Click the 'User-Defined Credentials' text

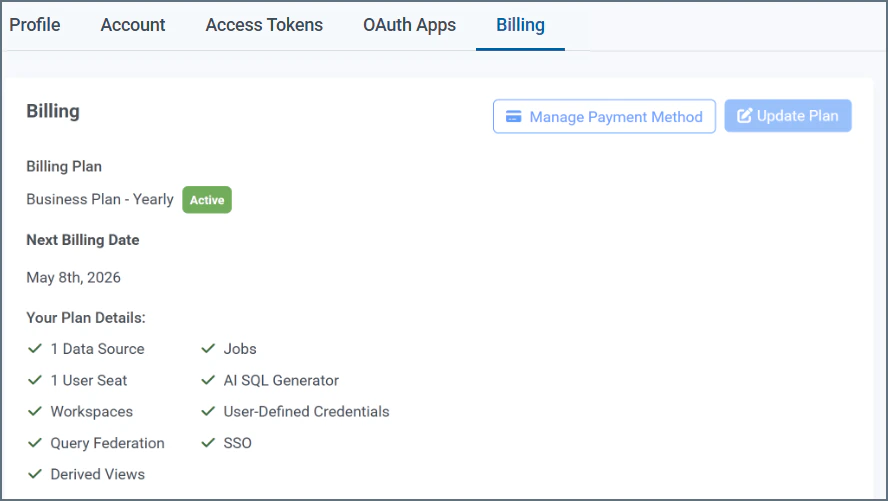click(x=306, y=412)
